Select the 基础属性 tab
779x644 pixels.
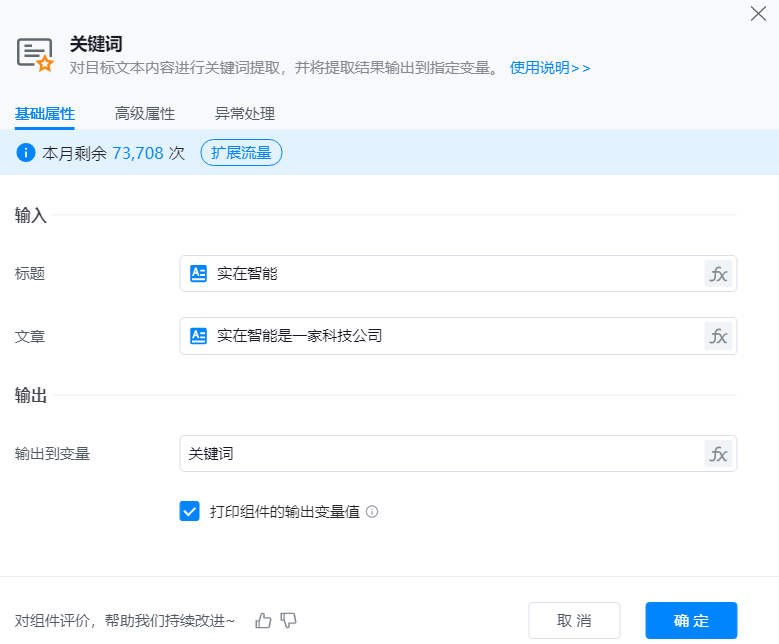[45, 114]
